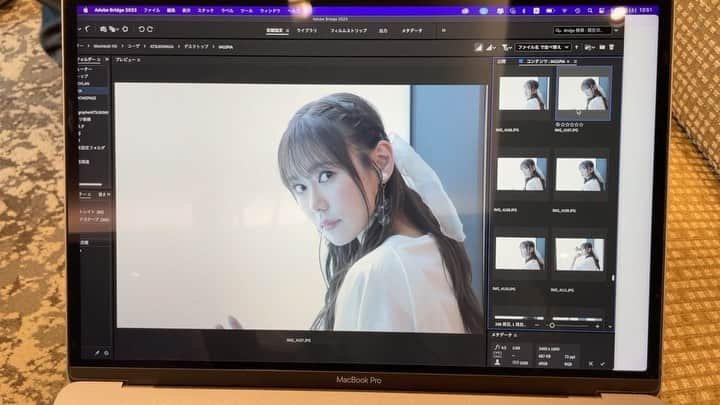
Task: Collapse the left folder panel arrows icon
Action: click(107, 60)
